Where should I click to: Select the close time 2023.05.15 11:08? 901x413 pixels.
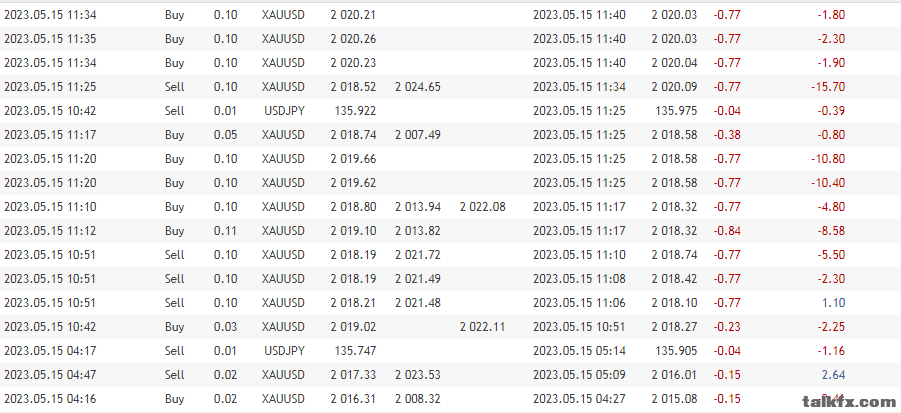[x=579, y=279]
